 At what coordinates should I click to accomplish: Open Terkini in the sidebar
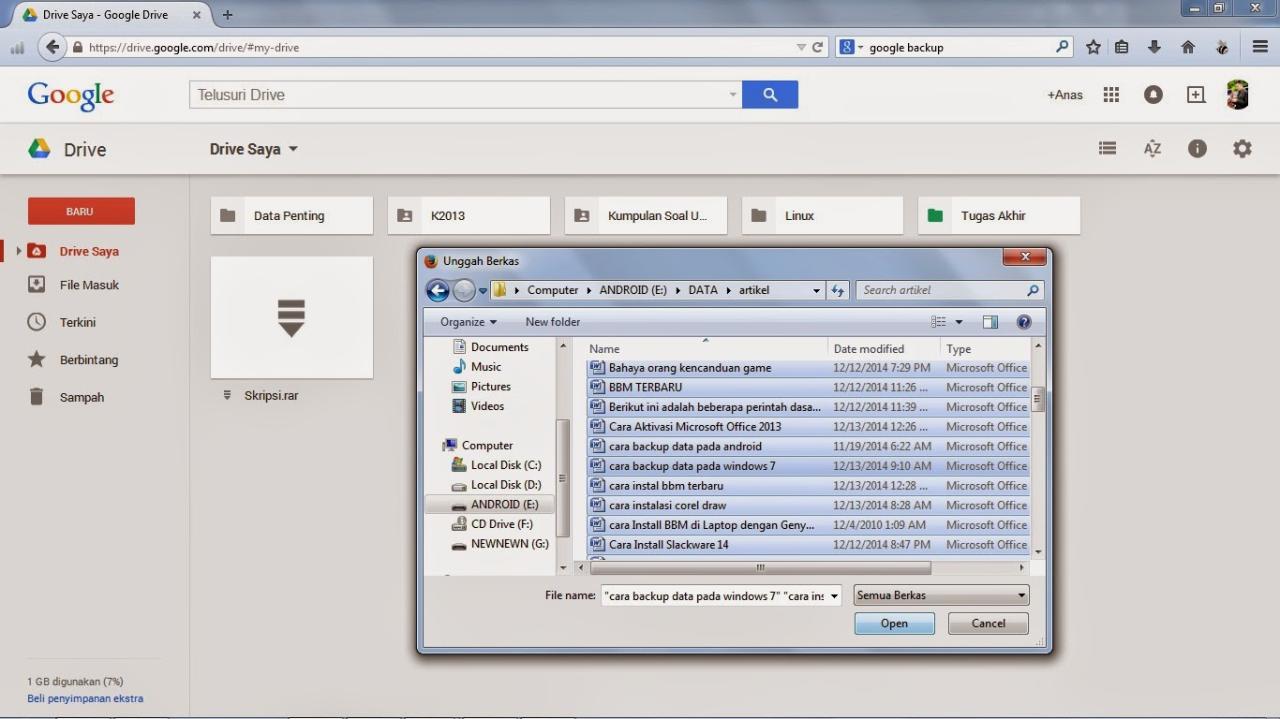tap(77, 322)
